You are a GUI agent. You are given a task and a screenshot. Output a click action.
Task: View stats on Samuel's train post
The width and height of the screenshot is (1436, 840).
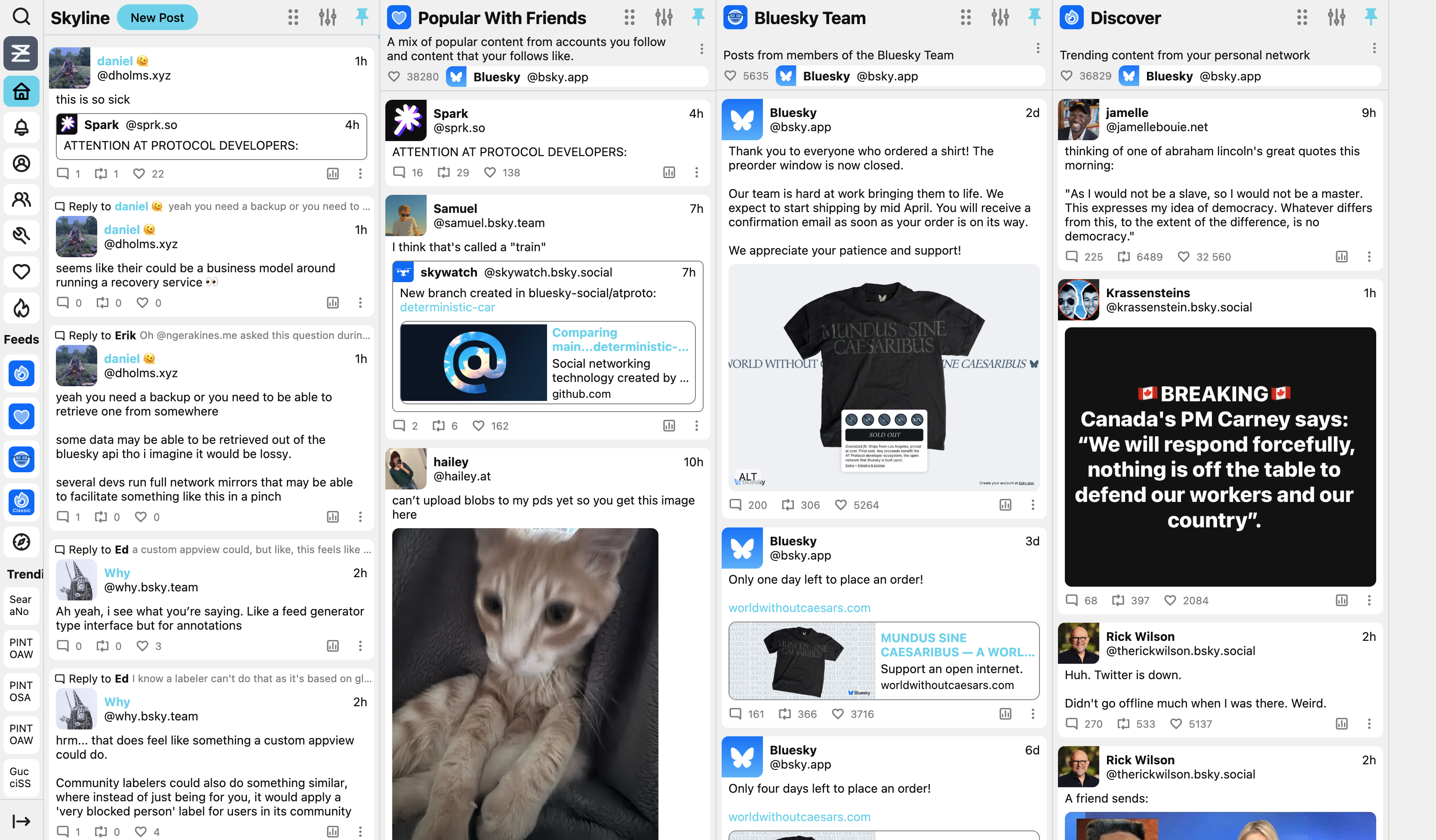coord(669,426)
